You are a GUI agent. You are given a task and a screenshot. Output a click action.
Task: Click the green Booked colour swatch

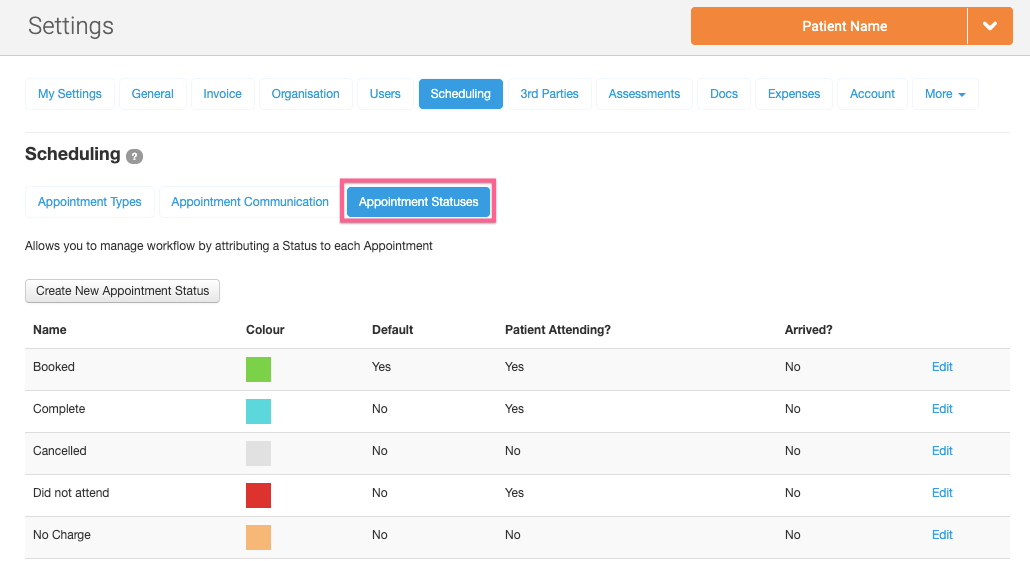[258, 369]
